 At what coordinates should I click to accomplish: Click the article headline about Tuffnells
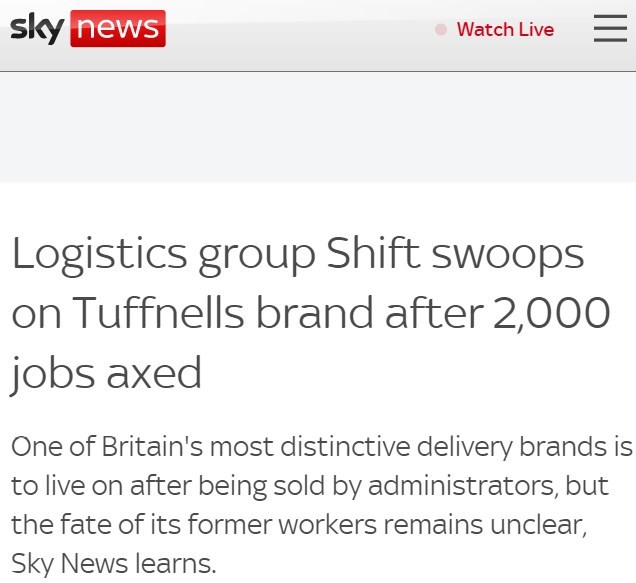point(311,314)
